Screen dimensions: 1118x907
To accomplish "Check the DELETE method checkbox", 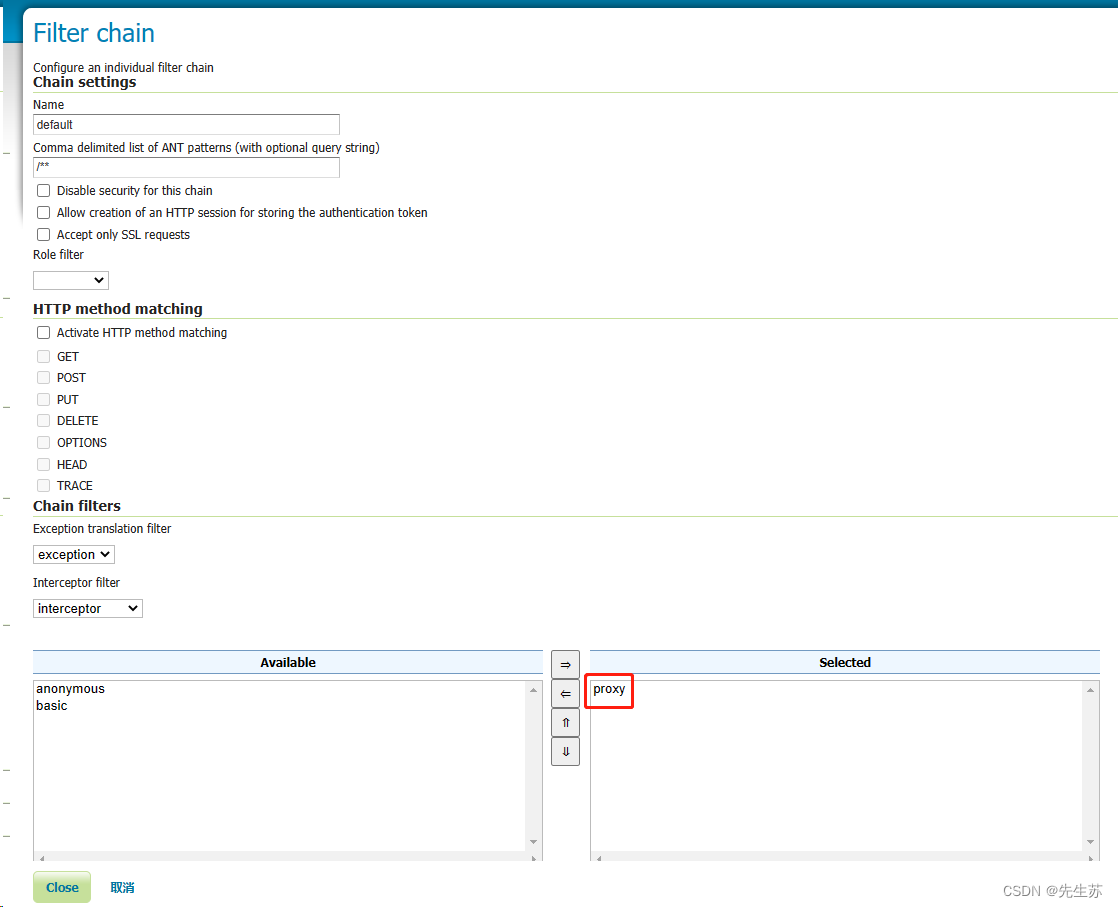I will click(x=44, y=420).
